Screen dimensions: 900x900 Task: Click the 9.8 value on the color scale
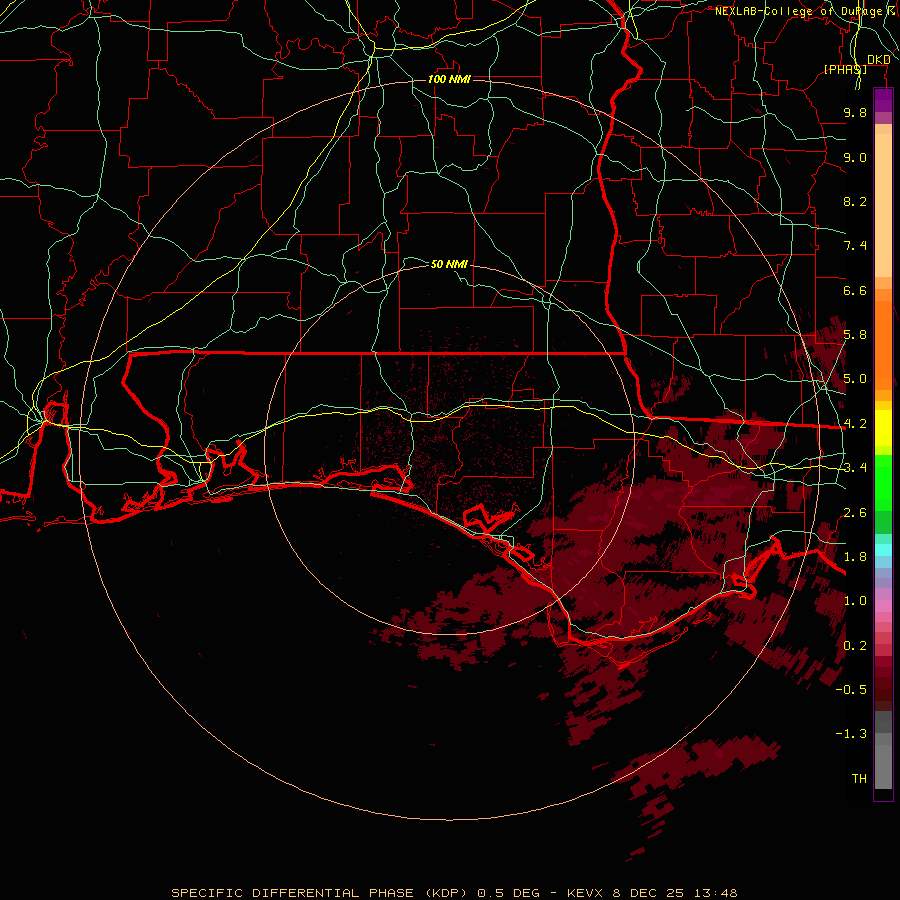point(855,112)
